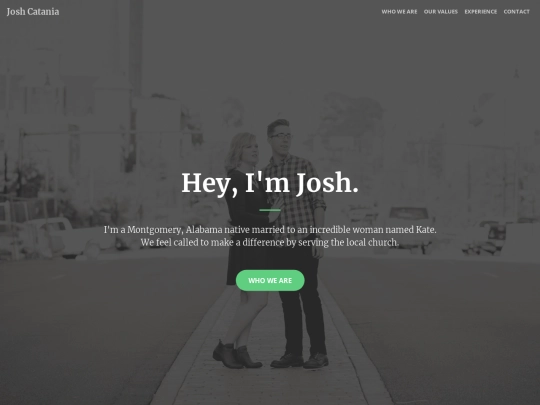
Task: Click the sentence about Montgomery, Alabama native
Action: 270,230
